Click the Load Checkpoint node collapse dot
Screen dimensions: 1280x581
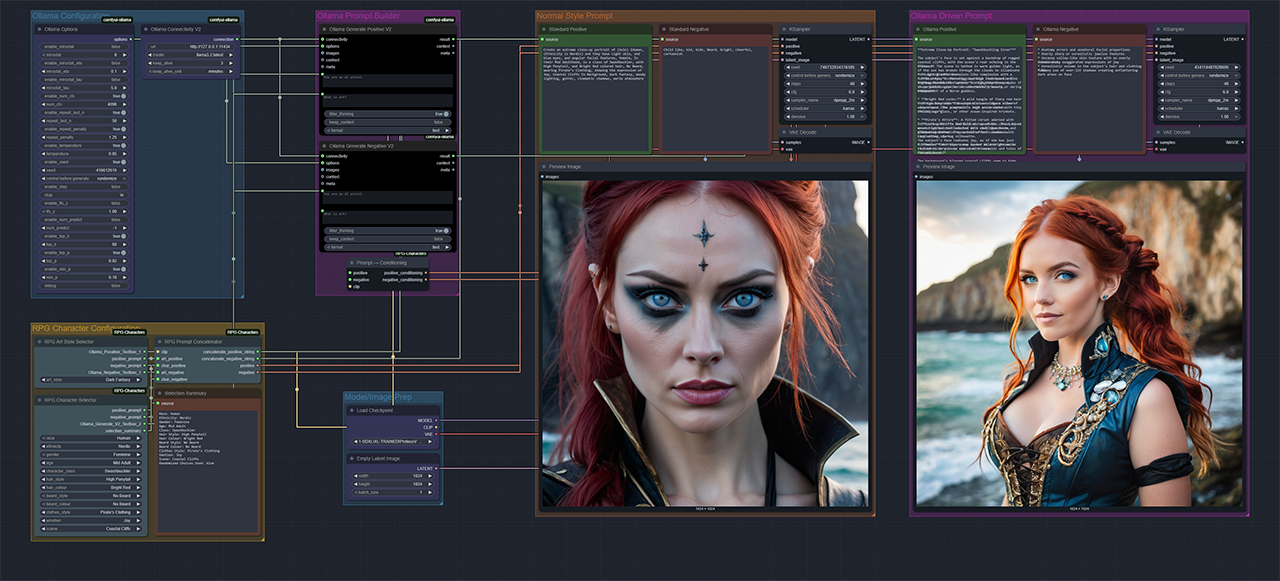pyautogui.click(x=351, y=410)
